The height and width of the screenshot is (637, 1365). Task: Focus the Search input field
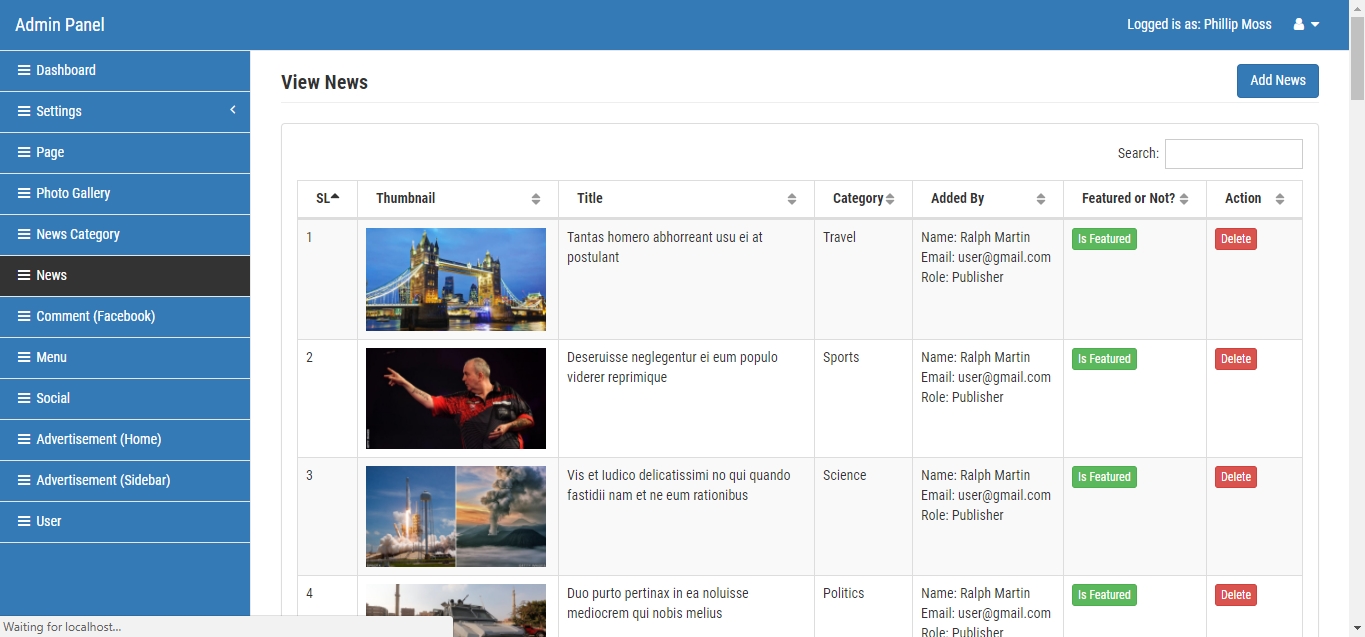(x=1233, y=154)
